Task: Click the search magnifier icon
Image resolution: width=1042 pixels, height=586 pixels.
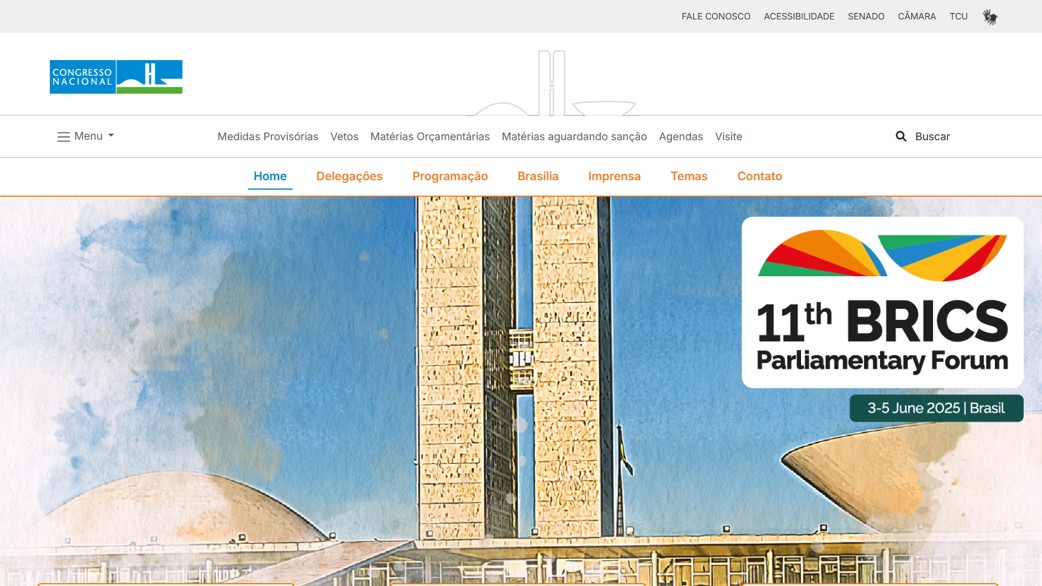Action: tap(900, 136)
